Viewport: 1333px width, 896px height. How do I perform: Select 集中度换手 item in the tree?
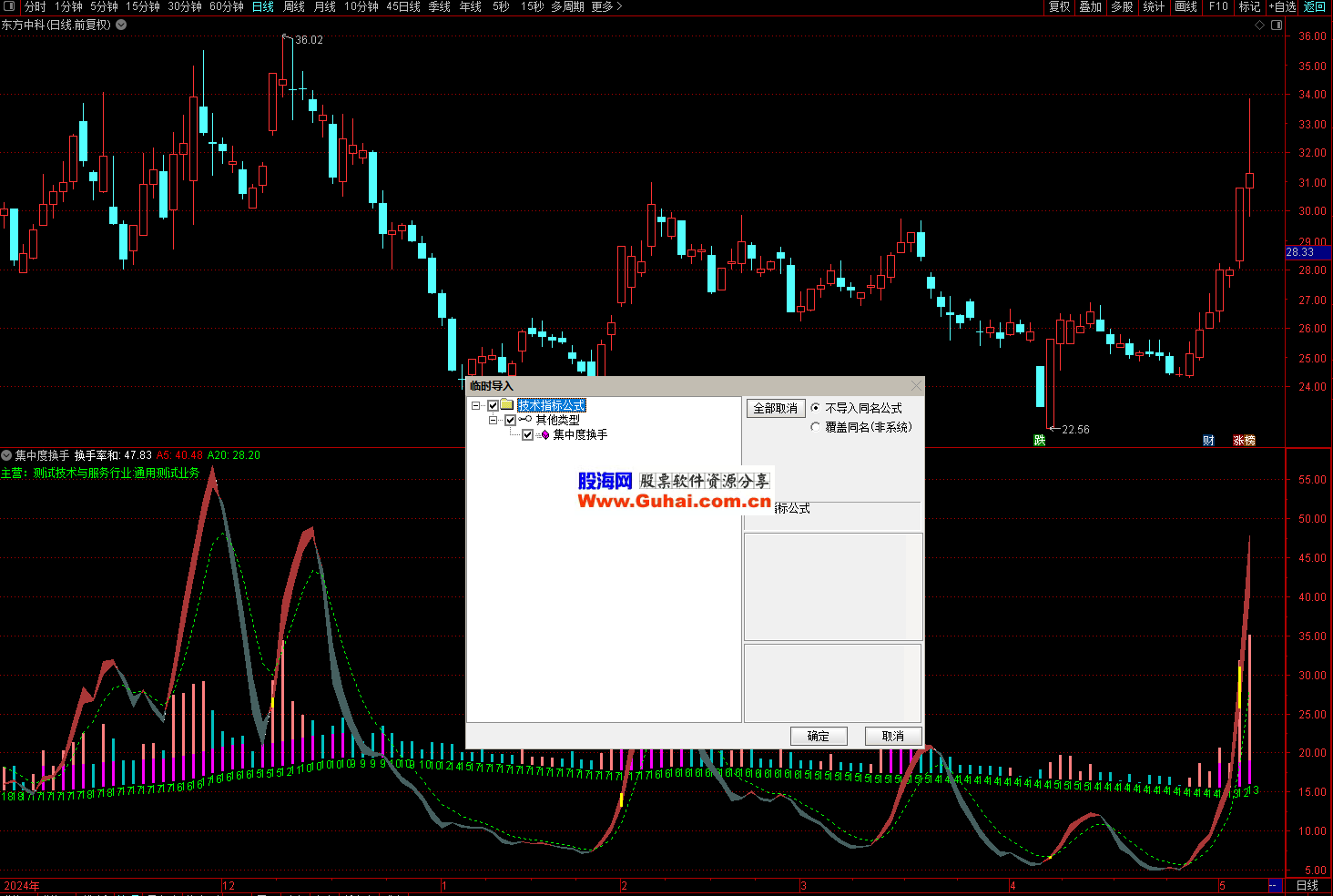pos(580,434)
